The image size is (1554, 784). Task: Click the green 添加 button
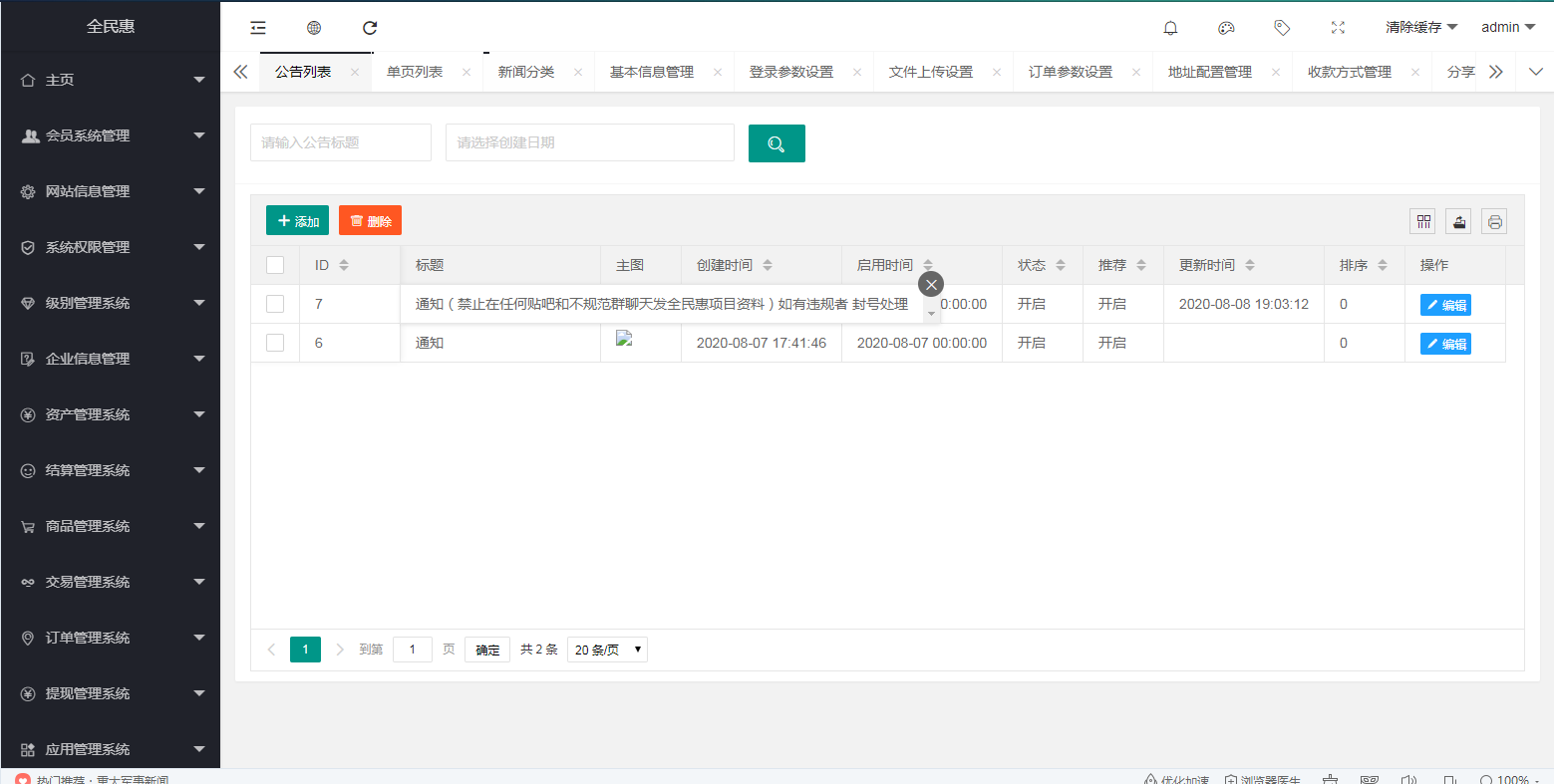[x=297, y=221]
